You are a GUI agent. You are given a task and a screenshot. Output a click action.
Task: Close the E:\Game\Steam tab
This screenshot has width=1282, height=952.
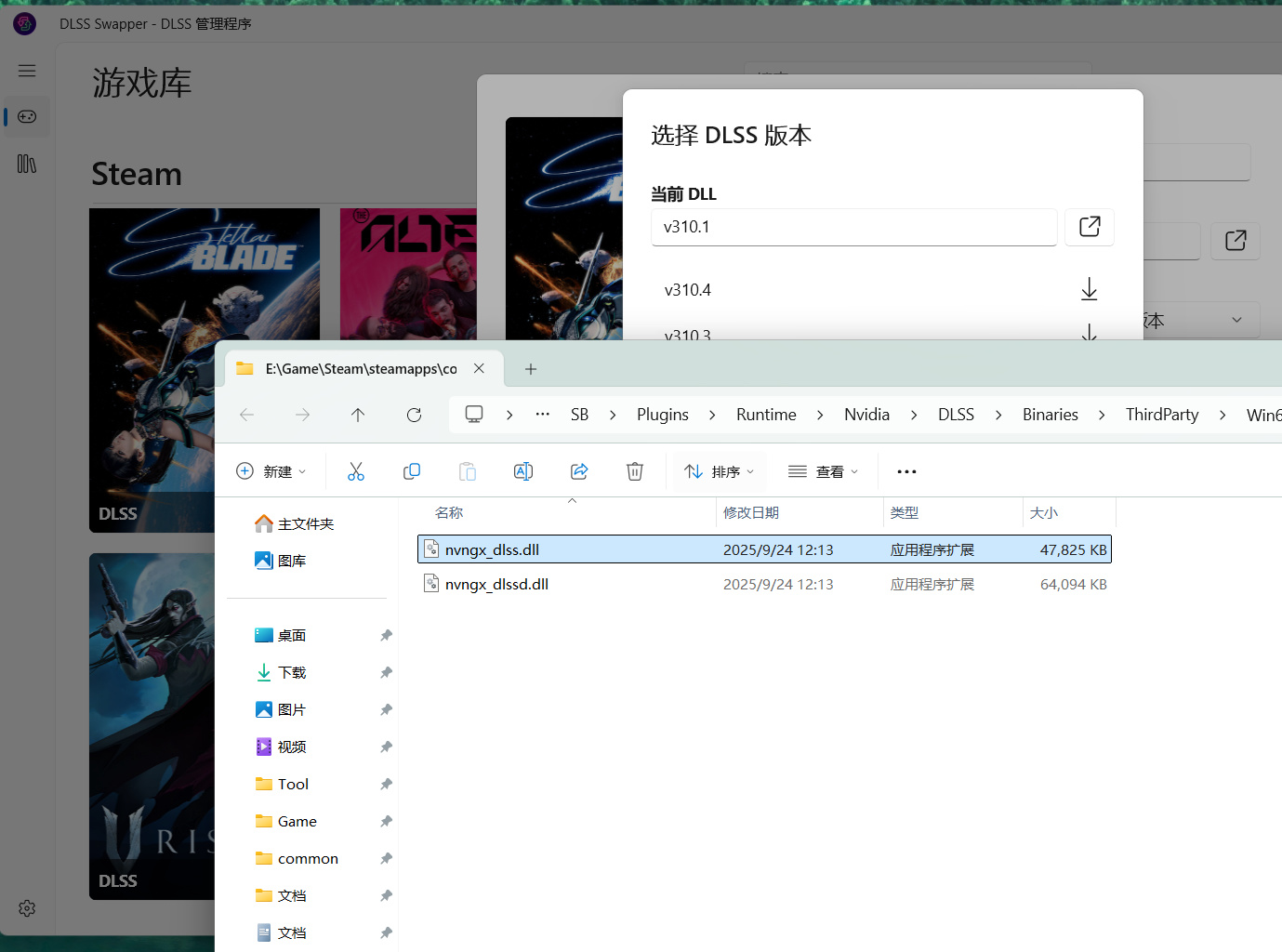479,368
